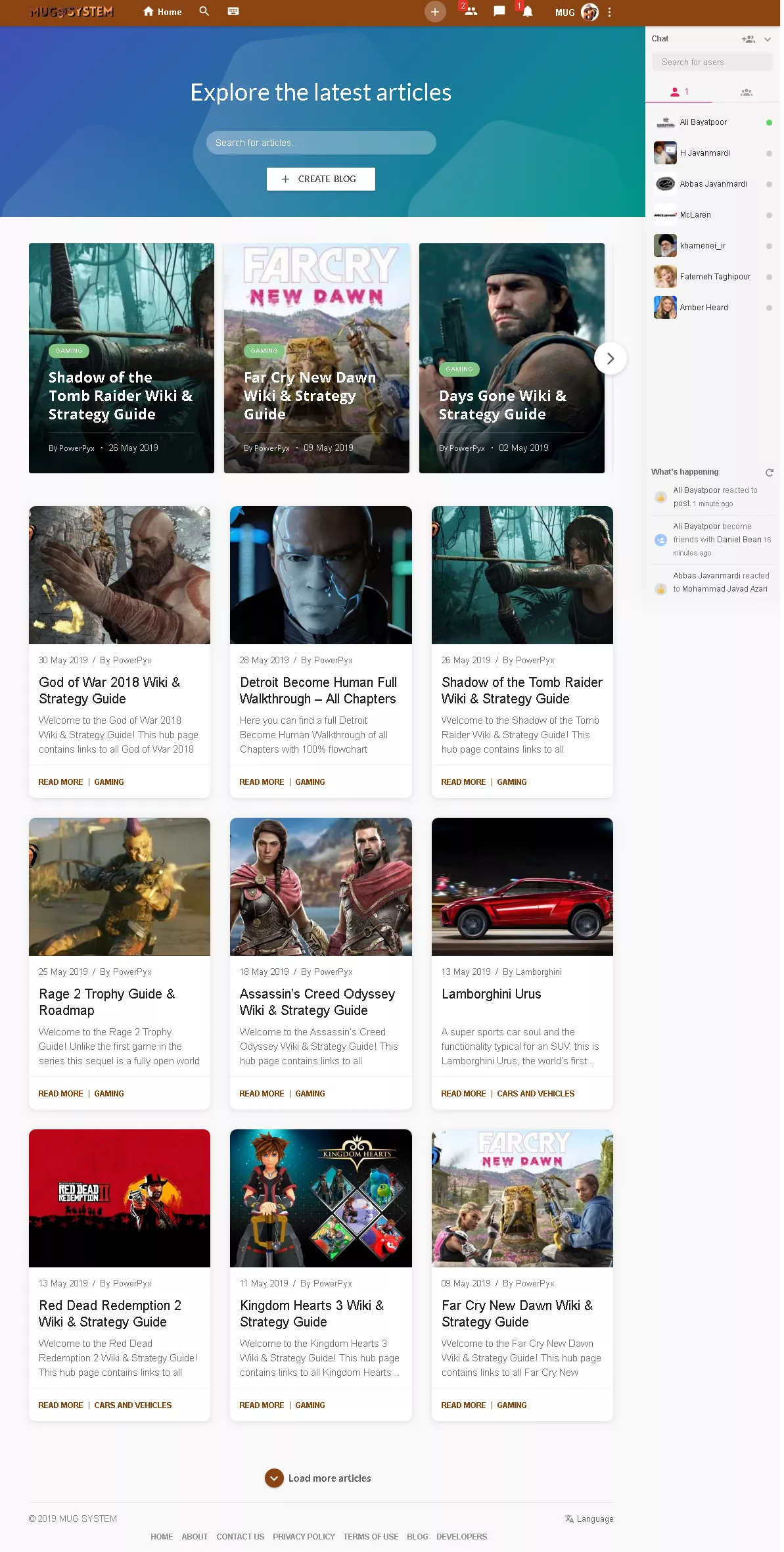Open the notifications bell icon
Screen dimensions: 784x1552
(x=526, y=11)
